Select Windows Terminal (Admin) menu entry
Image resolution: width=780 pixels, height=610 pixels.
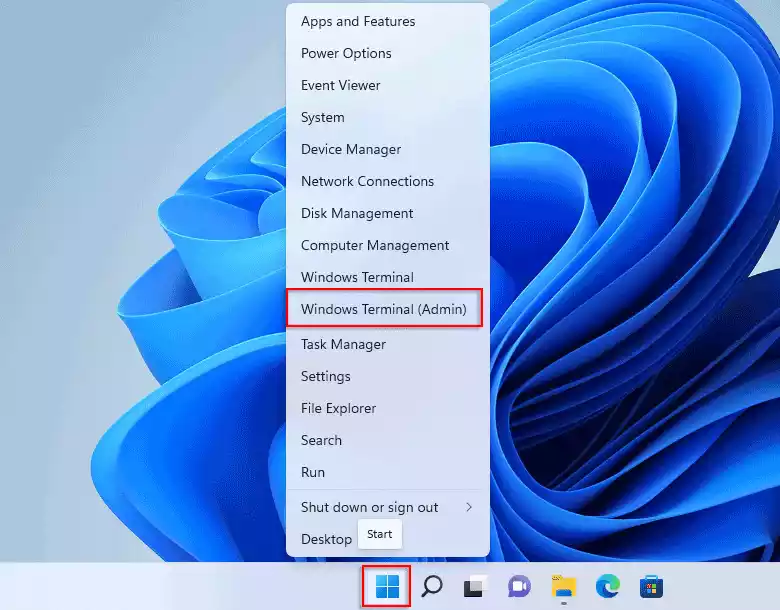(384, 309)
